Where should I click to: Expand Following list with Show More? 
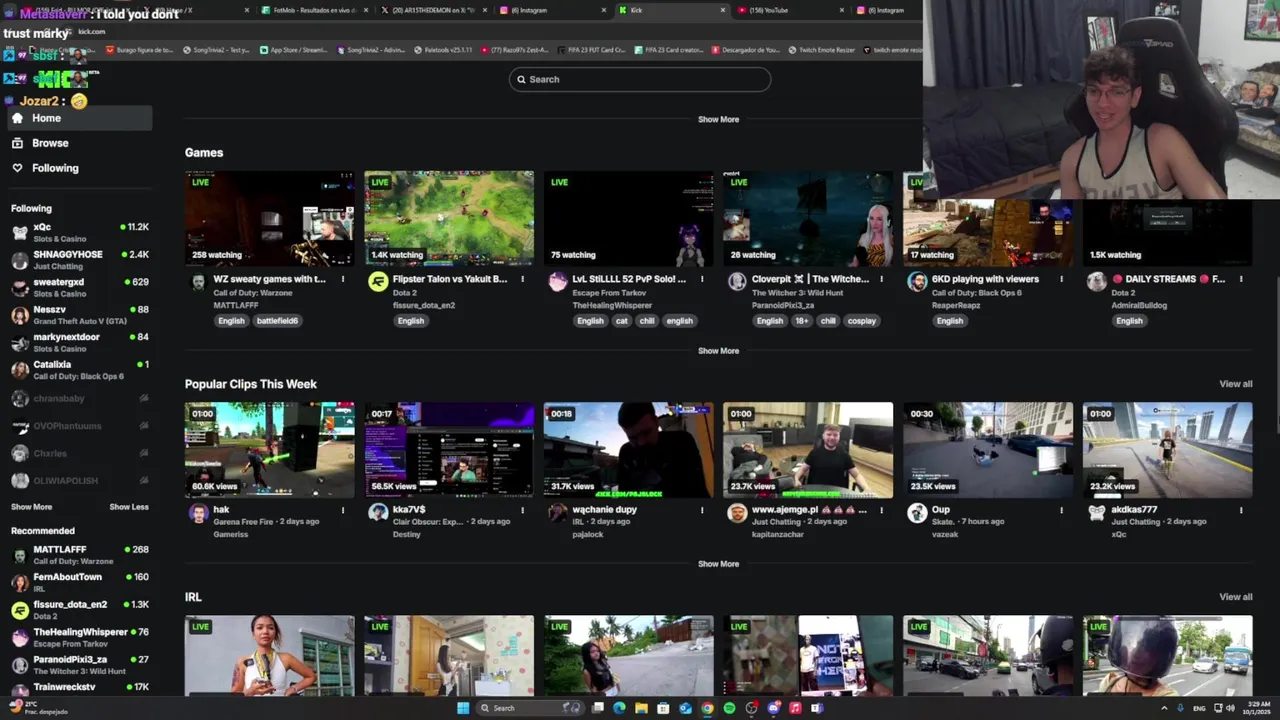[31, 507]
